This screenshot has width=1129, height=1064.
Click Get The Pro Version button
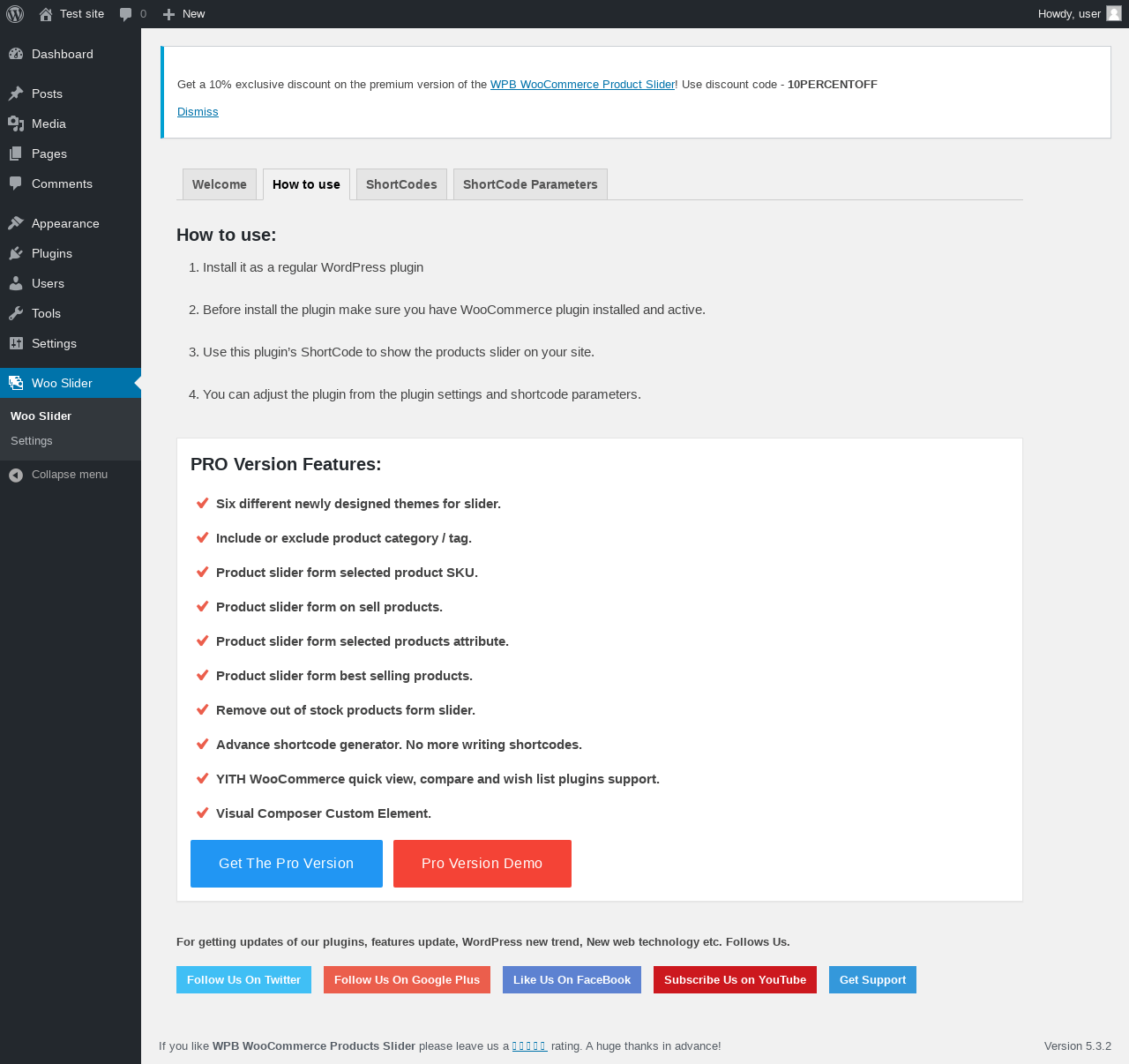pyautogui.click(x=287, y=864)
